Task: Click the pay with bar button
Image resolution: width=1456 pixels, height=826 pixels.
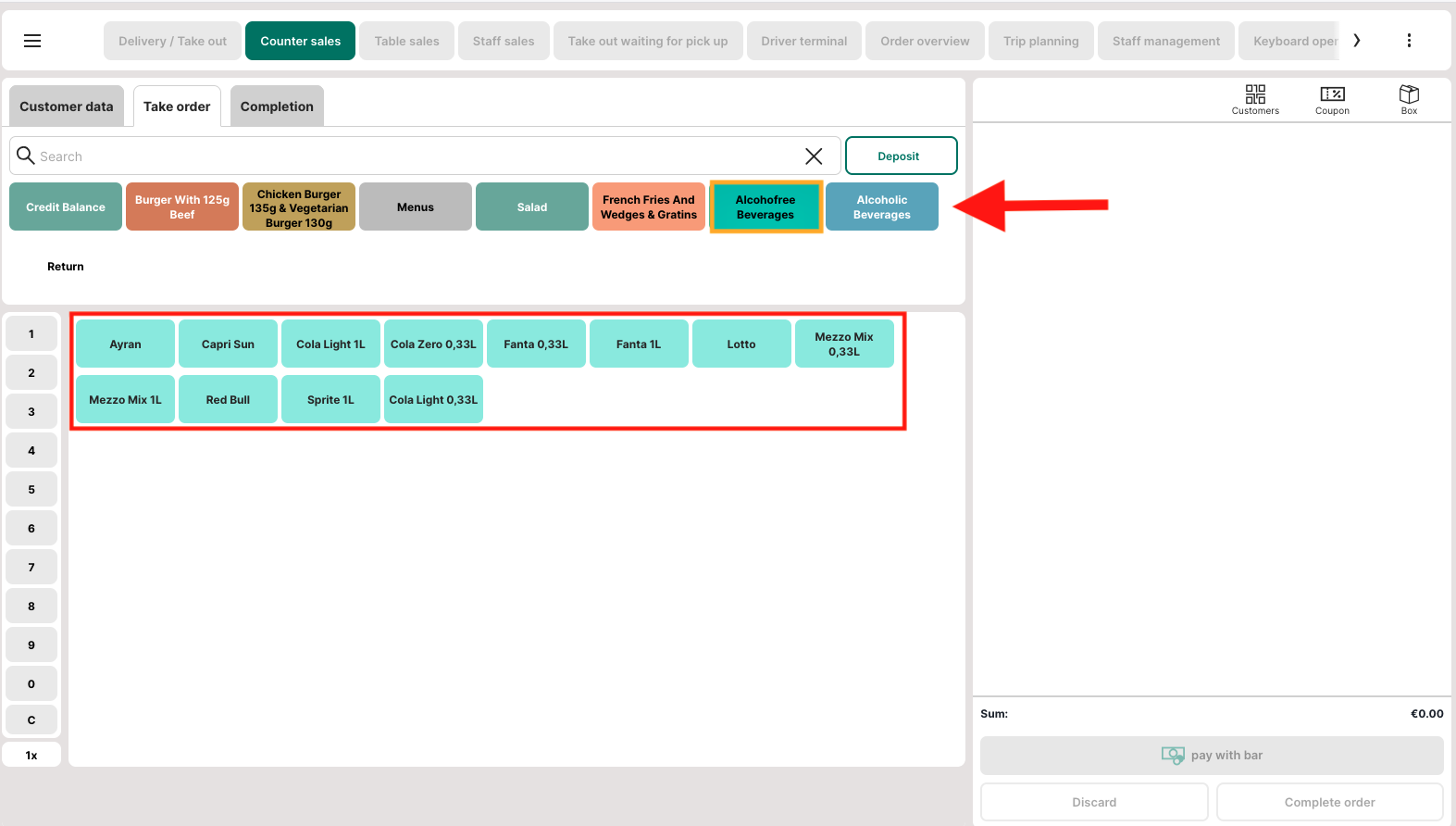Action: tap(1212, 756)
